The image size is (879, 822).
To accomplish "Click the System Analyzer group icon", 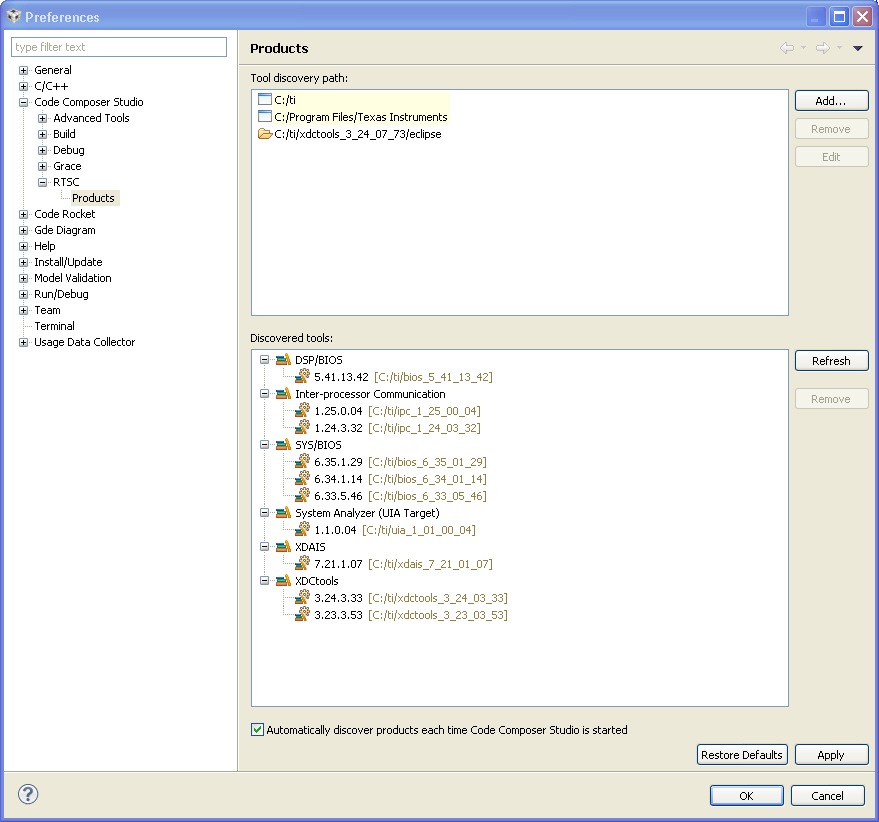I will click(283, 512).
